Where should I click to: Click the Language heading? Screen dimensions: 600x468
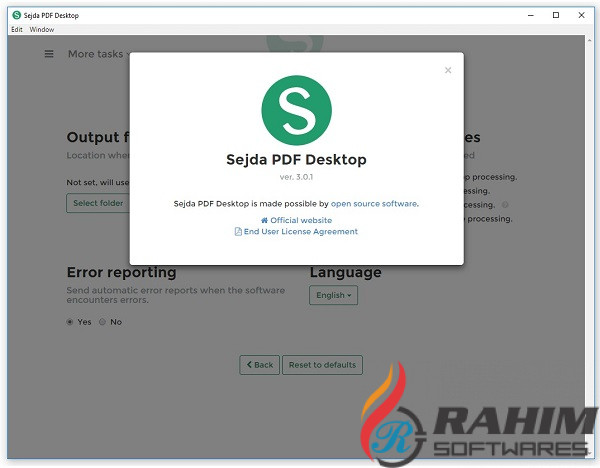click(x=346, y=272)
